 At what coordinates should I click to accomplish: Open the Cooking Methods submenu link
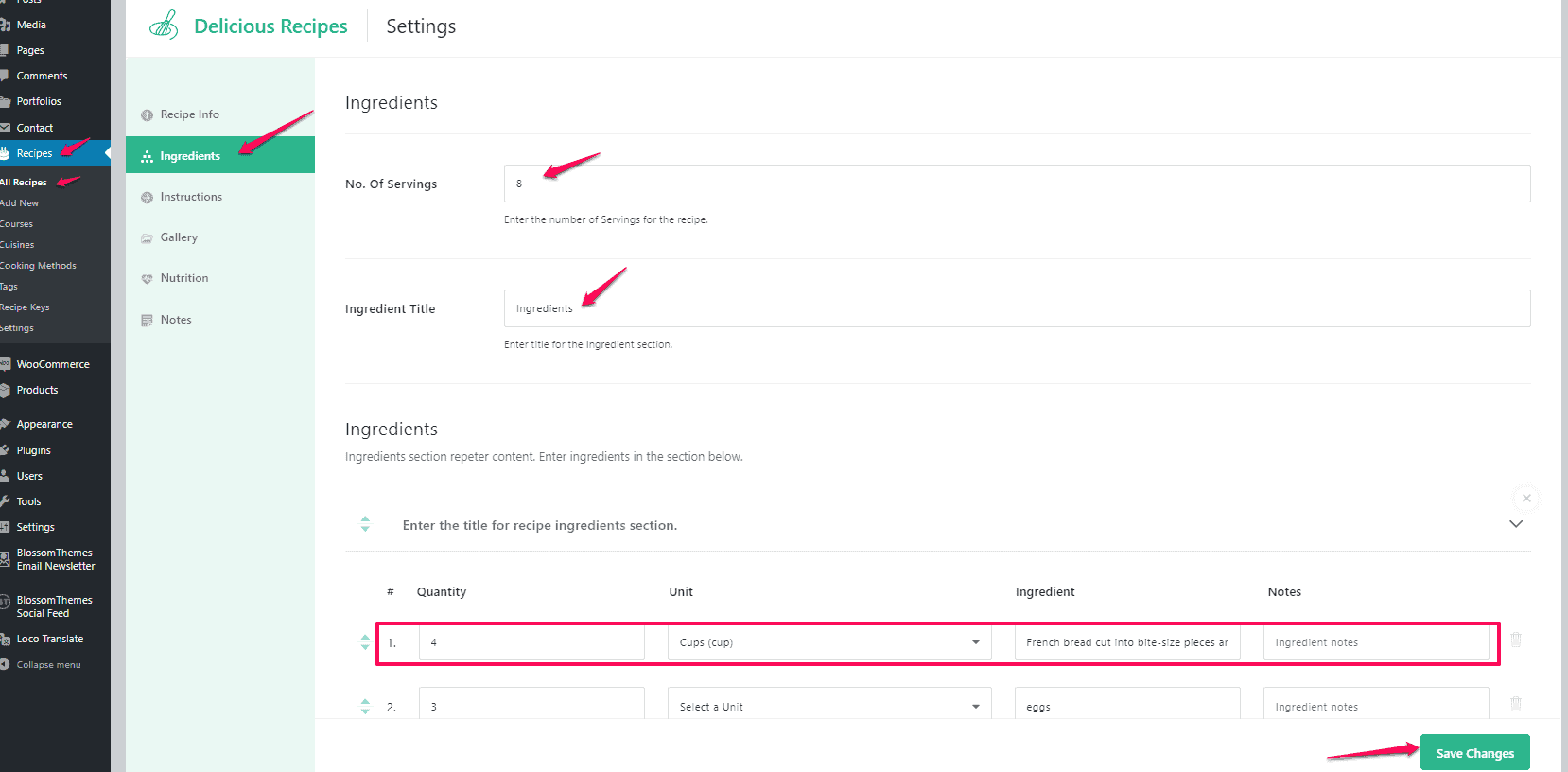point(38,266)
